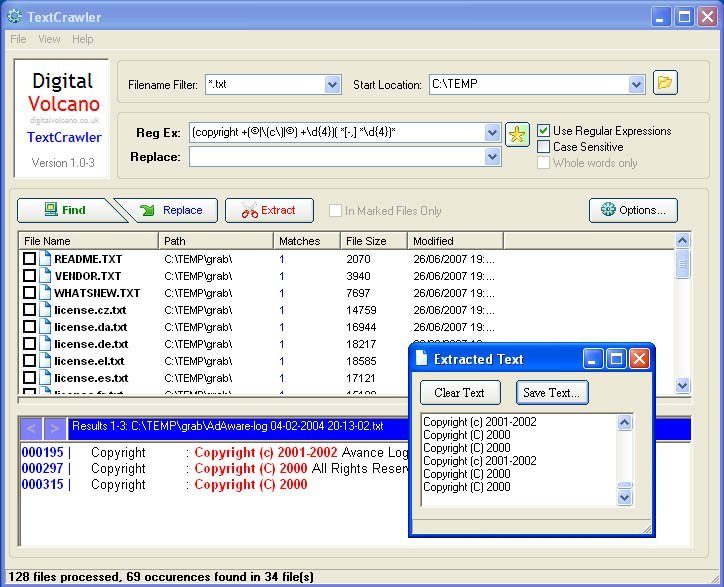Mark the WHATSNEW.TXT file checkbox

click(x=30, y=293)
